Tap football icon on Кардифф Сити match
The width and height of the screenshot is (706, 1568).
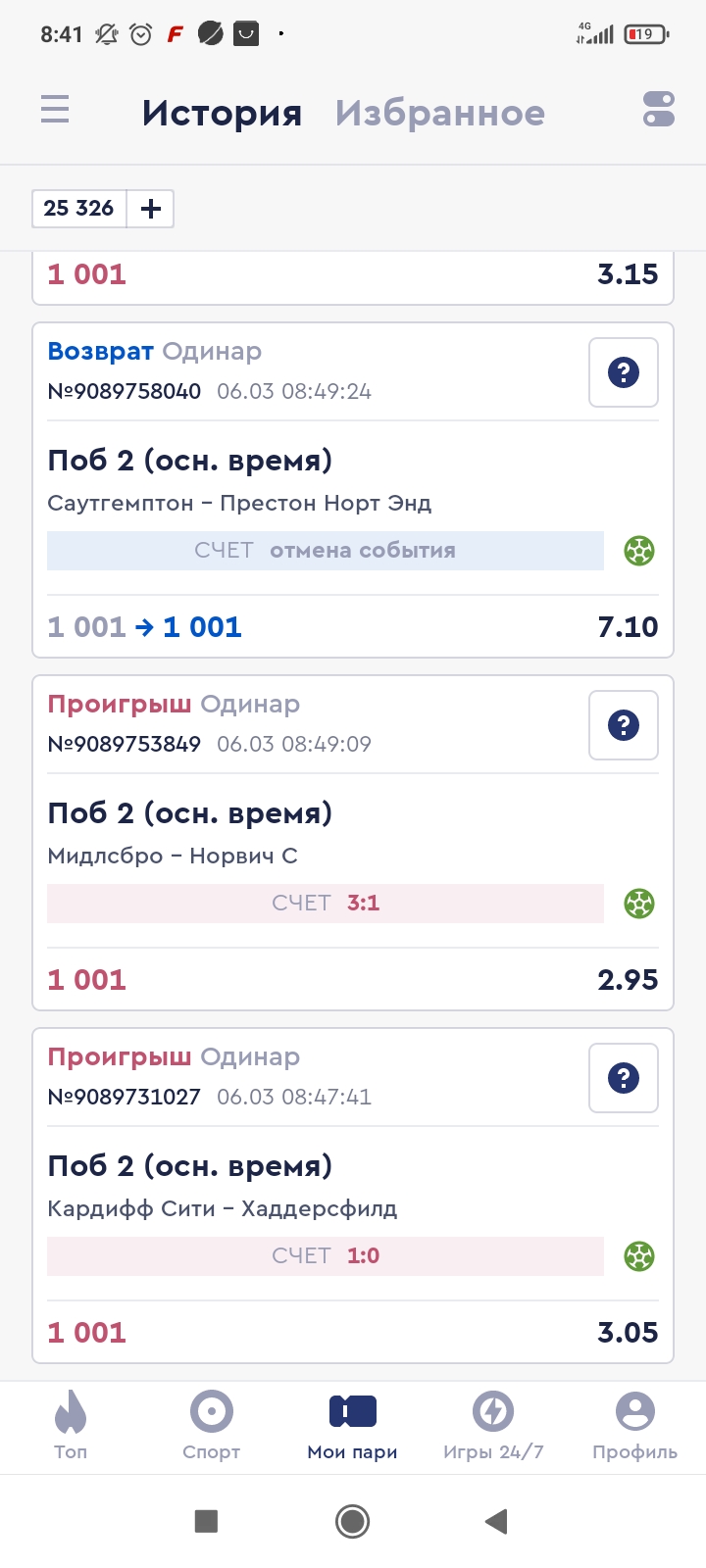click(639, 1256)
